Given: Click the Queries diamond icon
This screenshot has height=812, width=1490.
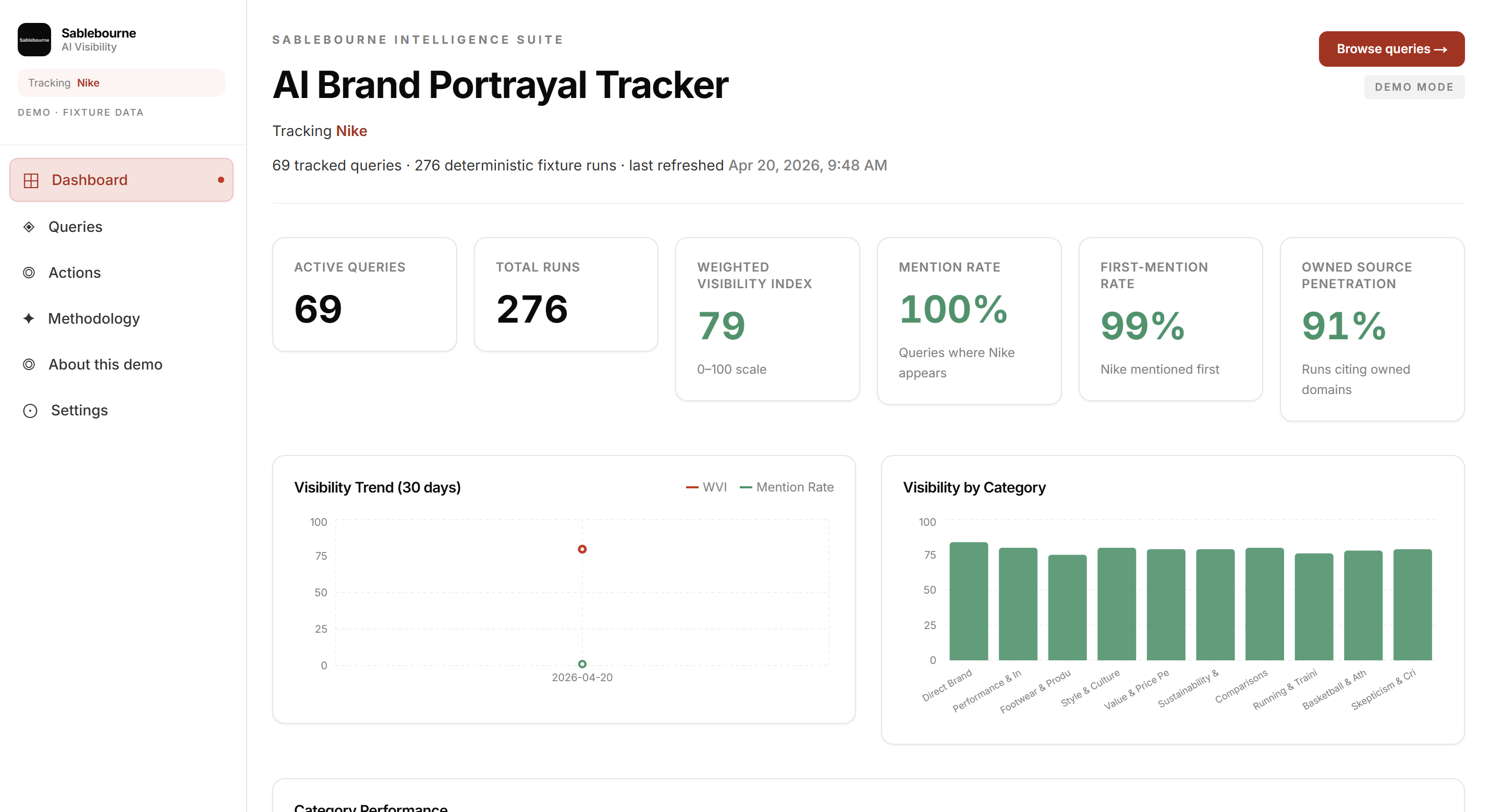Looking at the screenshot, I should tap(29, 227).
